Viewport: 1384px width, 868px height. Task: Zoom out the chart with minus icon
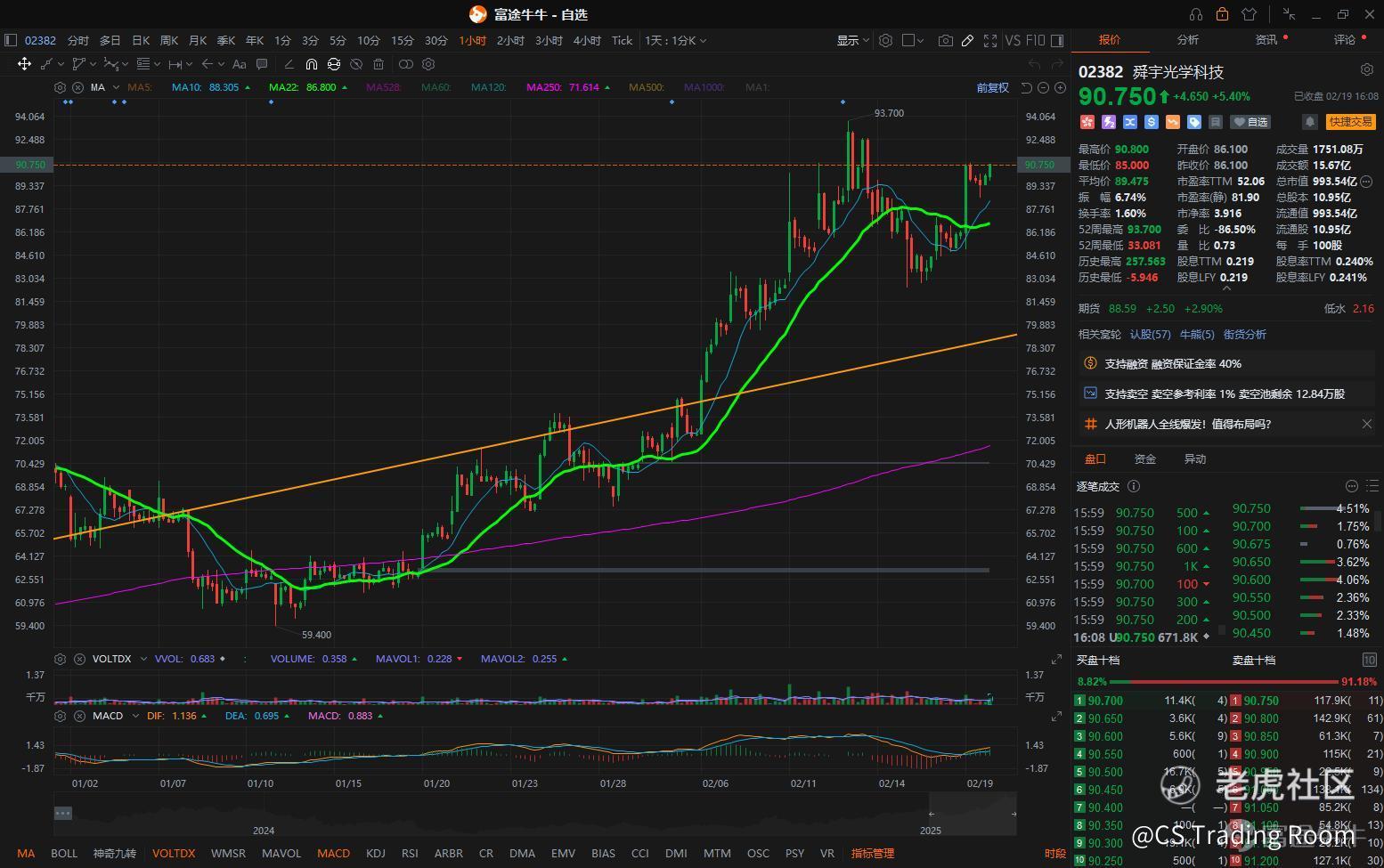click(1043, 87)
